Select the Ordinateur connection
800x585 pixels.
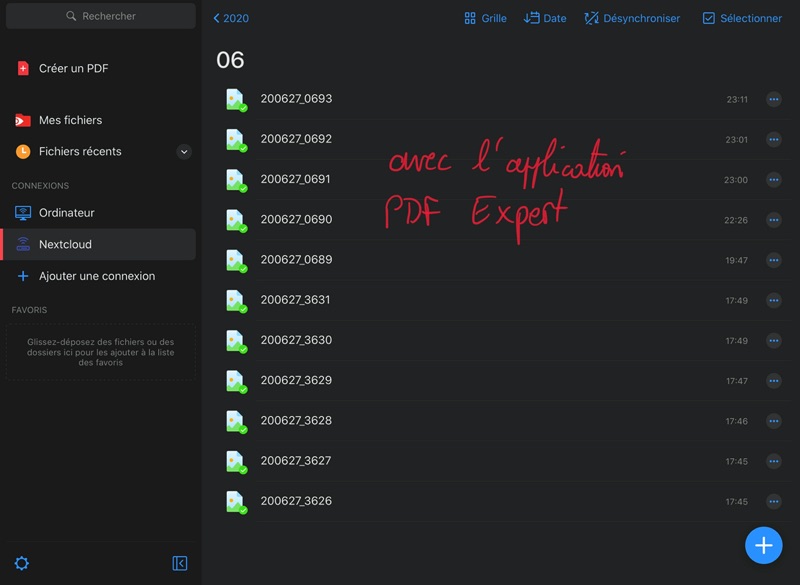(66, 213)
